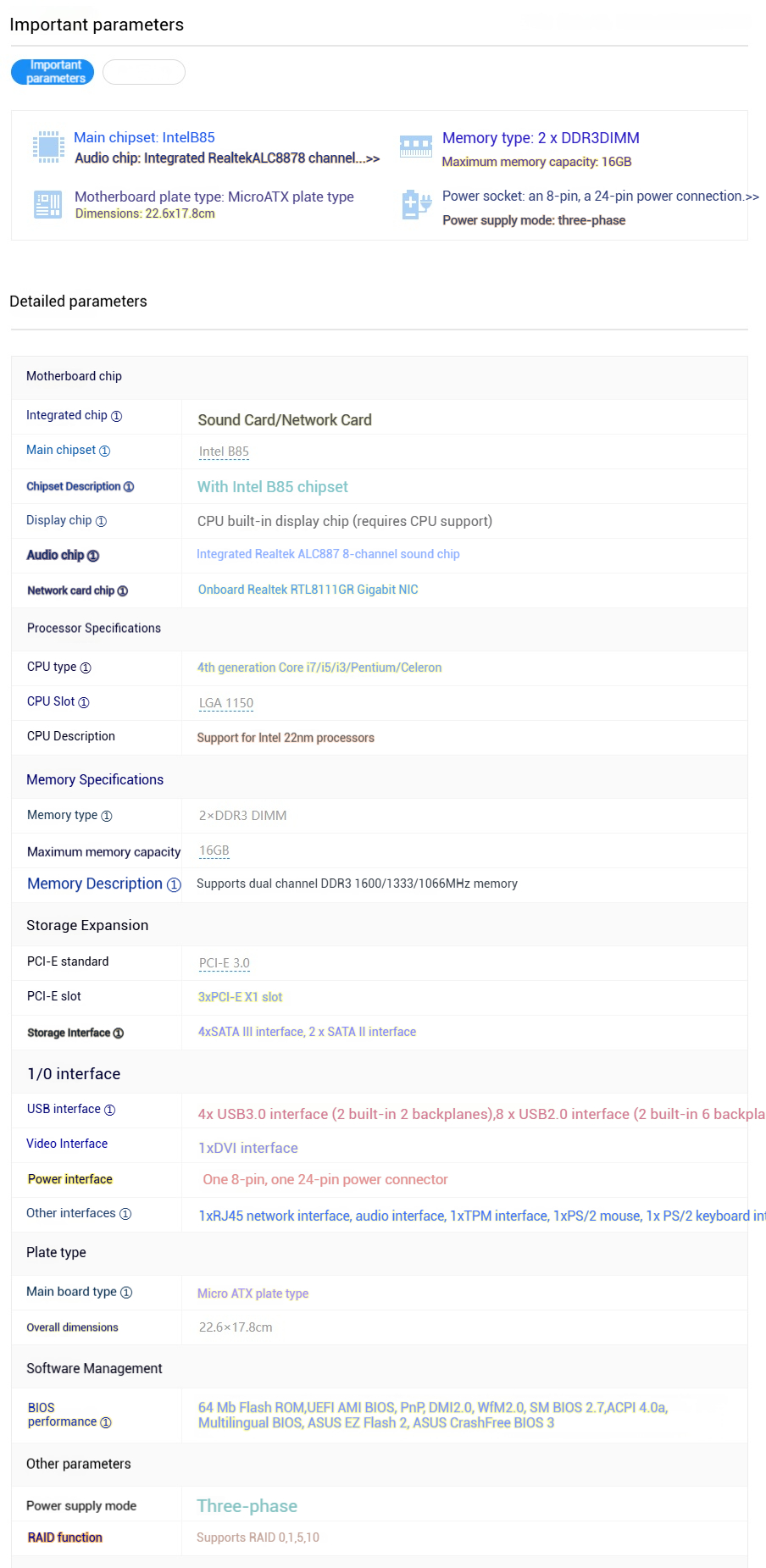This screenshot has height=1568, width=766.
Task: Click the motherboard icon beside Motherboard plate type
Action: pyautogui.click(x=48, y=205)
